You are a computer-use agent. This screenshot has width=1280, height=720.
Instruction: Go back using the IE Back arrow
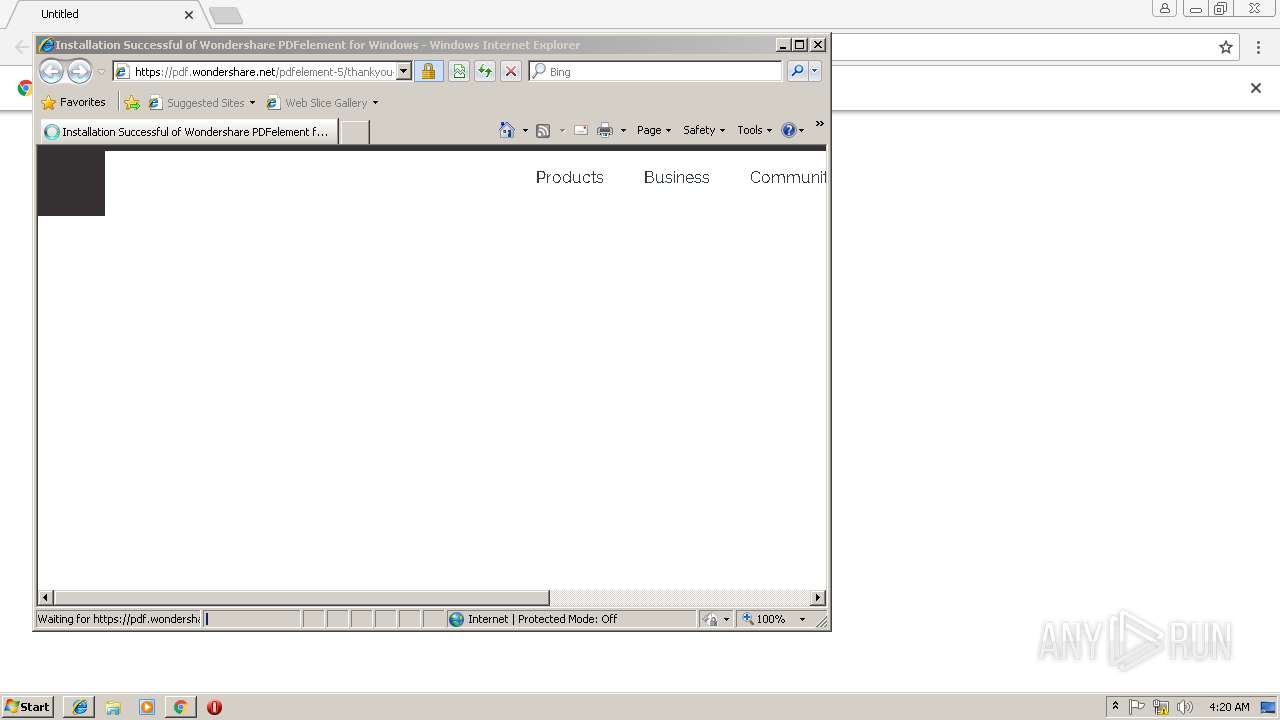[x=51, y=71]
